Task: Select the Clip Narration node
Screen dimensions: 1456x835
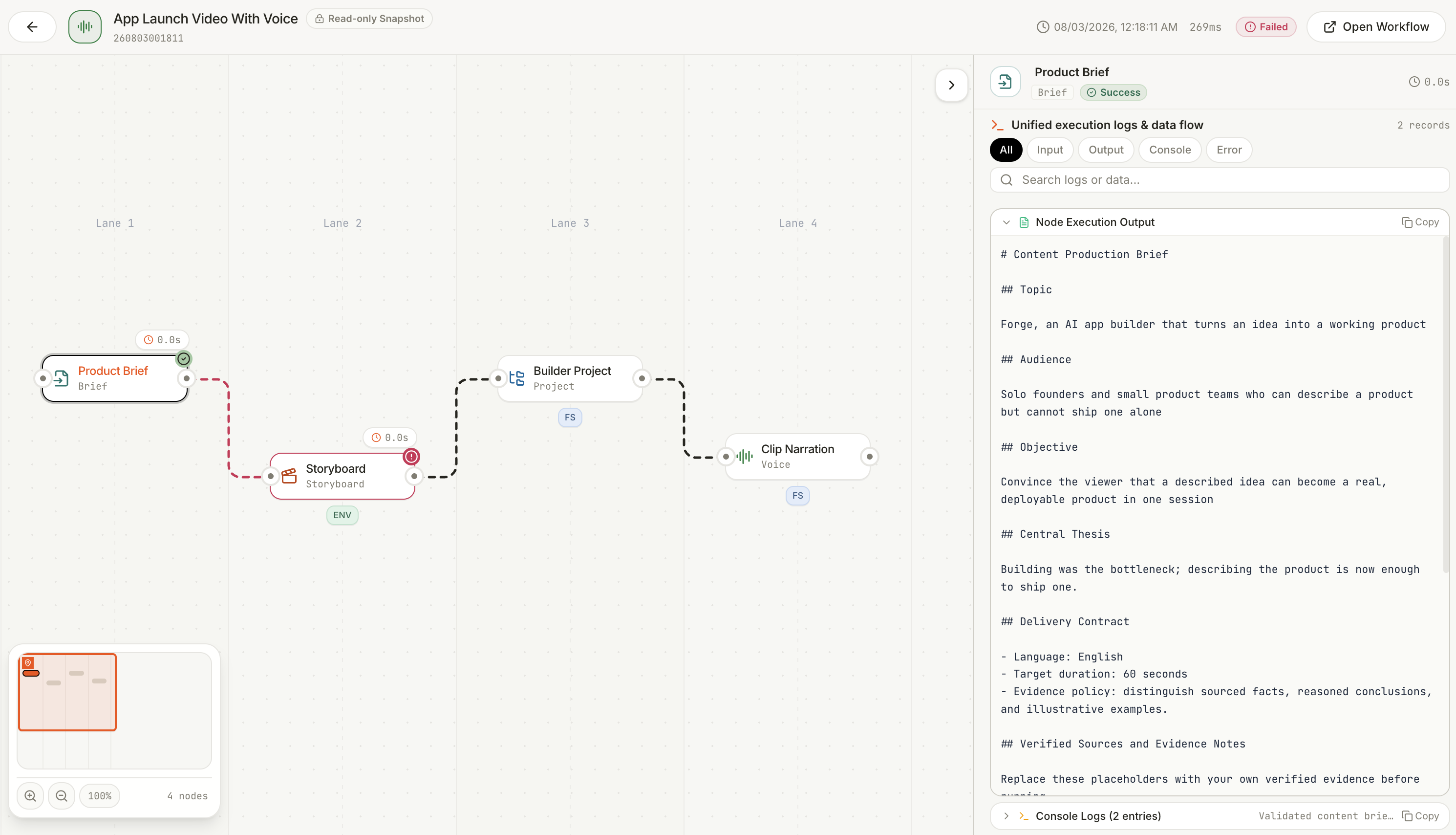Action: point(797,457)
